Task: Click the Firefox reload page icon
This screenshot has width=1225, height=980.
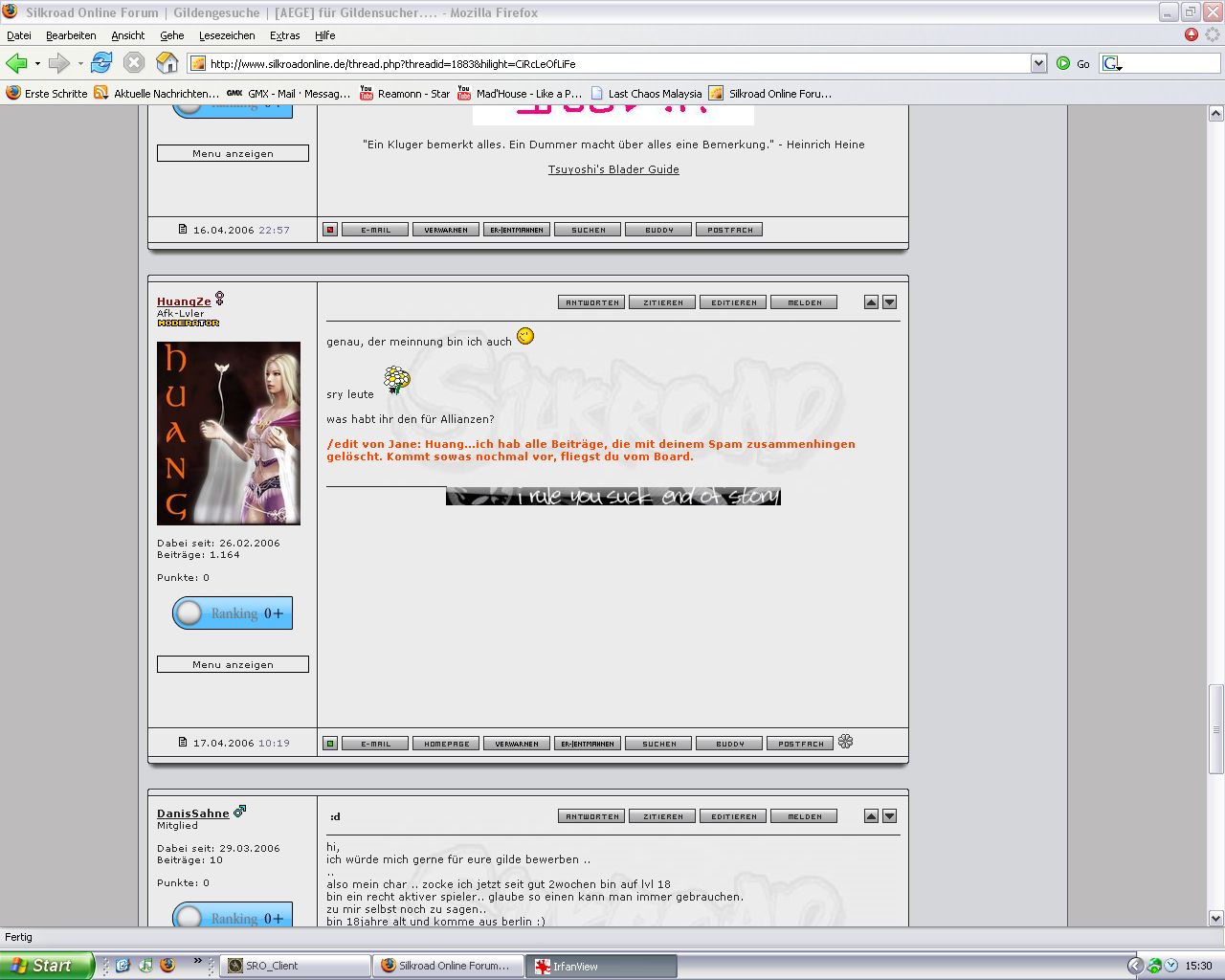Action: point(101,63)
